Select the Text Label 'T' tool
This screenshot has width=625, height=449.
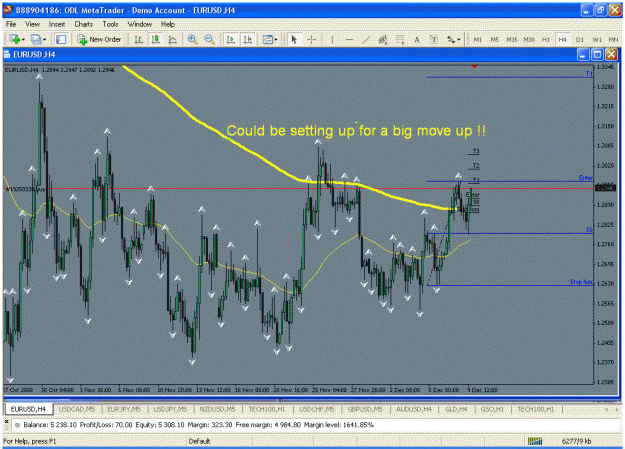point(434,39)
